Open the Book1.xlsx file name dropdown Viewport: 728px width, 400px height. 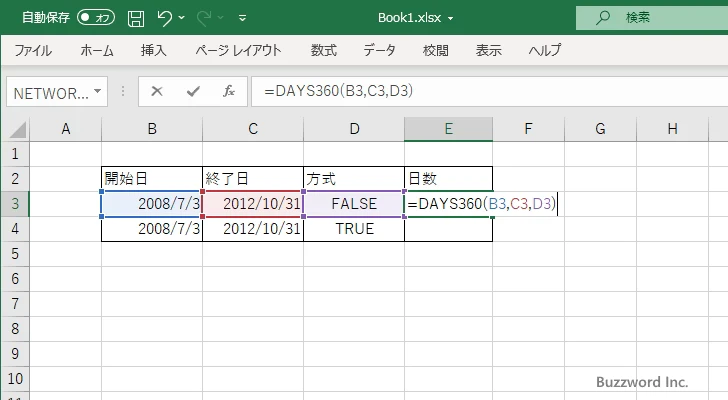pos(450,19)
